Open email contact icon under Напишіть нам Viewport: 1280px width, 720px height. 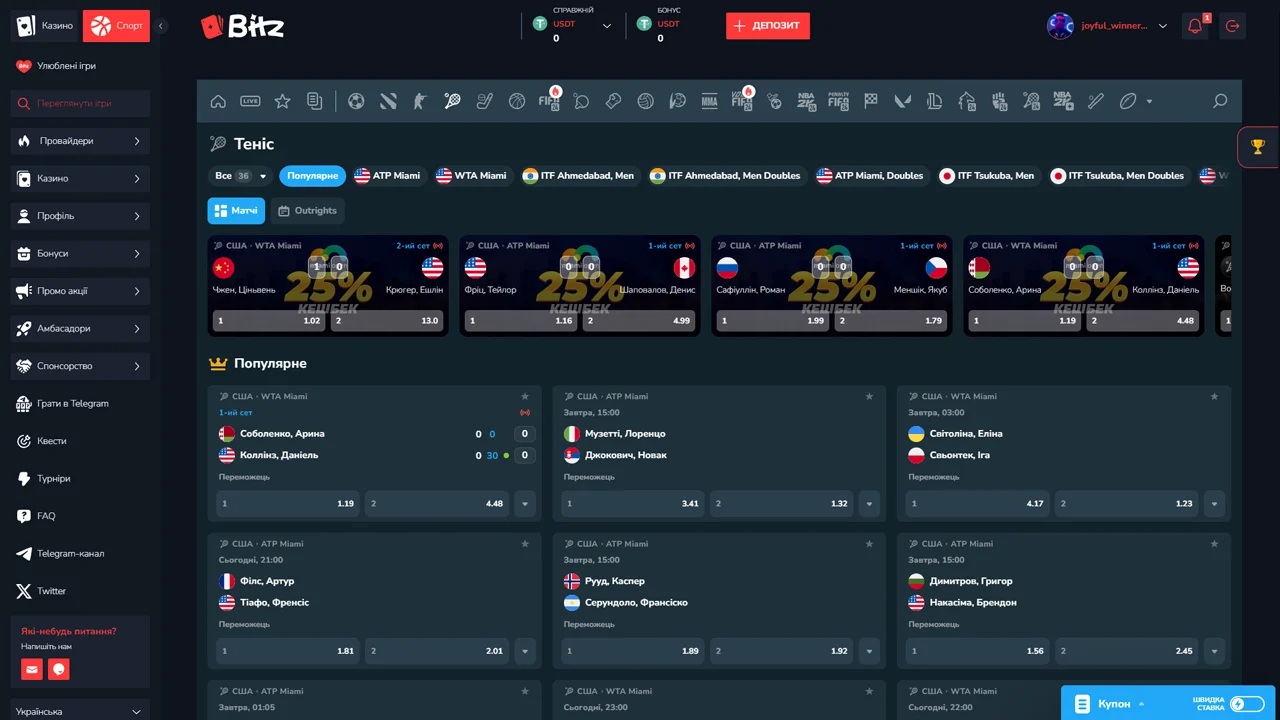[x=32, y=669]
